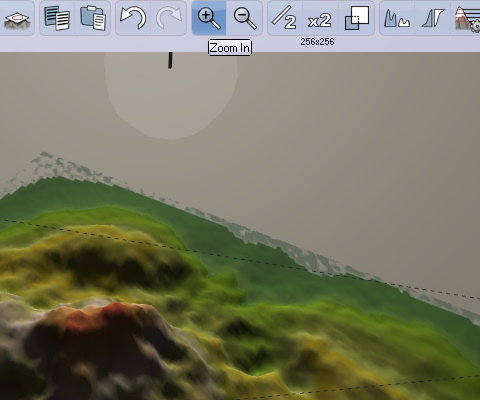The width and height of the screenshot is (480, 400).
Task: Open terrain options icon with gear
Action: tap(467, 19)
